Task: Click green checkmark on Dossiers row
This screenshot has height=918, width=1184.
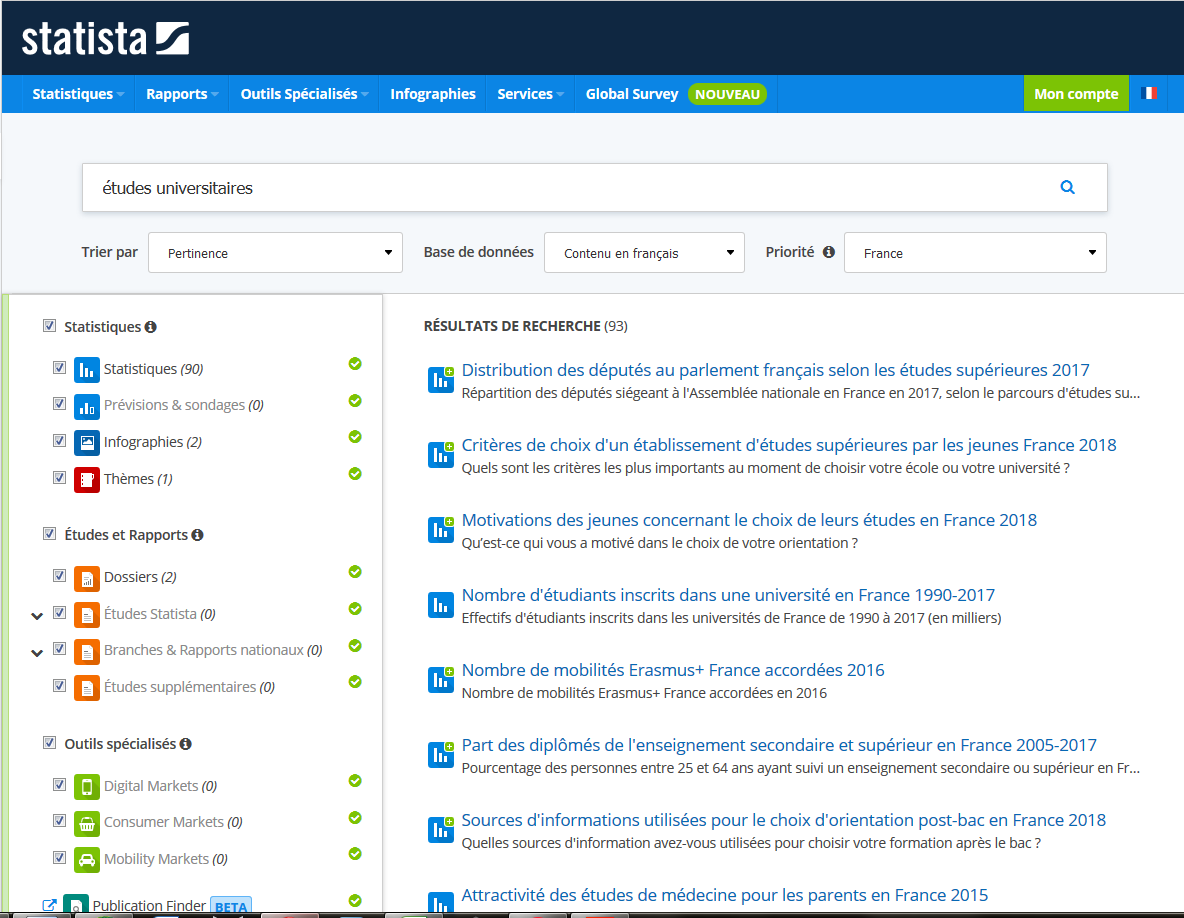Action: (x=355, y=571)
